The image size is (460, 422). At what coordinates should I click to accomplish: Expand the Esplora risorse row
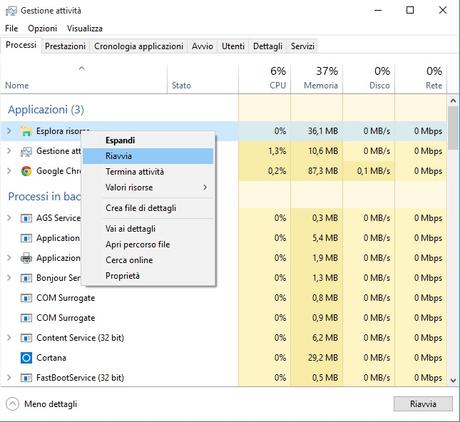pyautogui.click(x=9, y=131)
